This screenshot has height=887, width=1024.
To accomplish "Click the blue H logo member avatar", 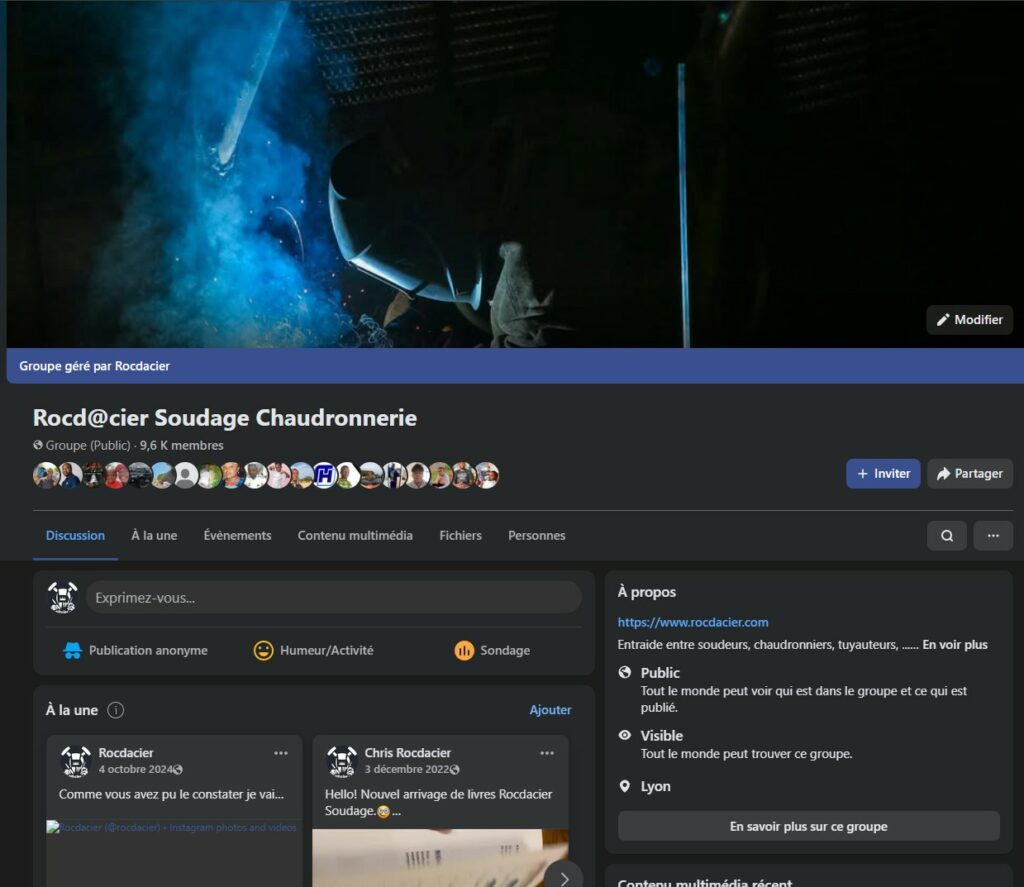I will [325, 475].
